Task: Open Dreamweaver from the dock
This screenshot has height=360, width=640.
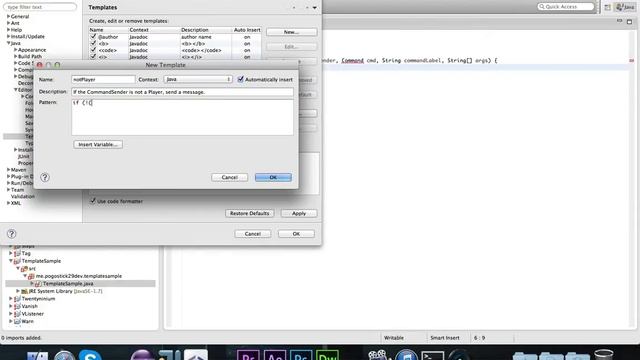Action: (327, 356)
